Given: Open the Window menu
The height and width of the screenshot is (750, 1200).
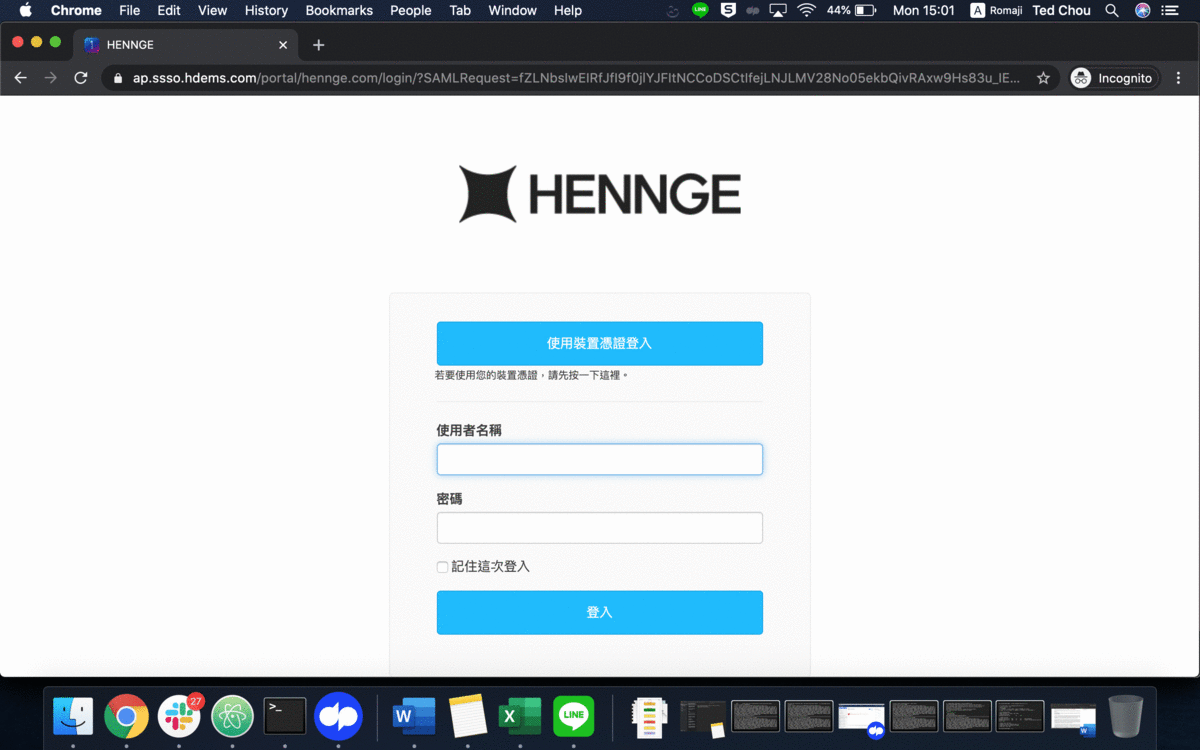Looking at the screenshot, I should pyautogui.click(x=512, y=10).
